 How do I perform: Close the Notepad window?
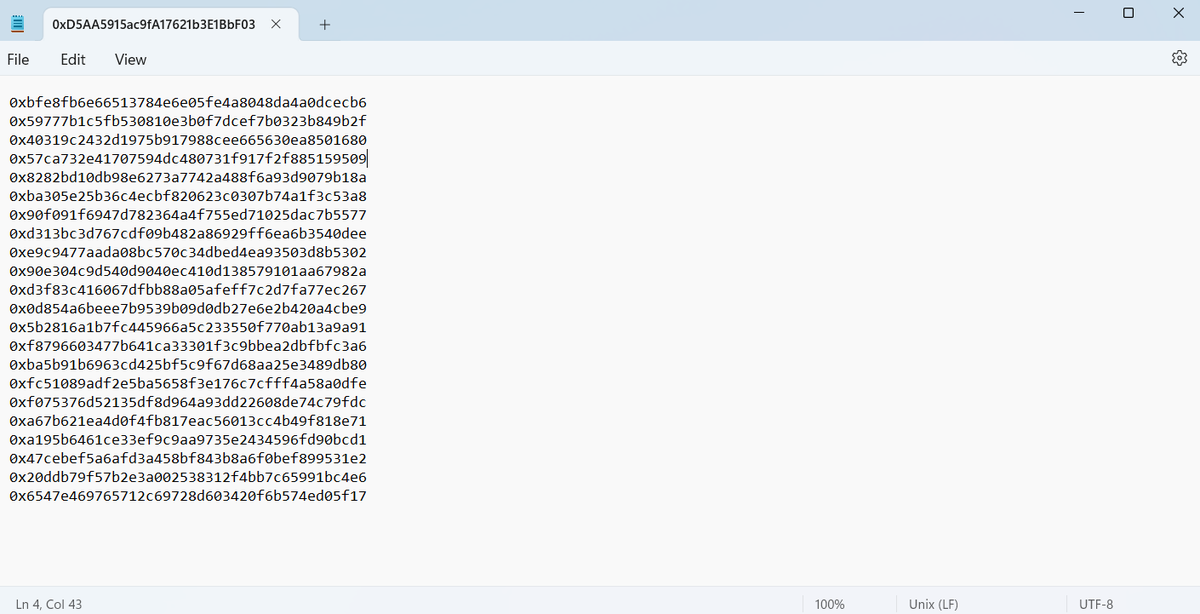coord(1177,13)
